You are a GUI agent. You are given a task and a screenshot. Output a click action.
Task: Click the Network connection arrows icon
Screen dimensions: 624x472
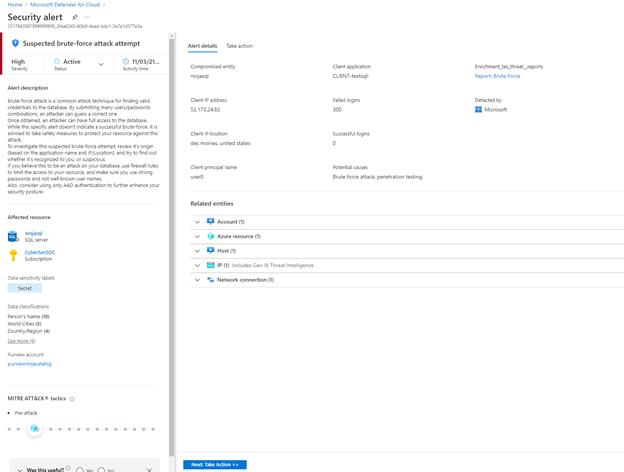point(211,280)
